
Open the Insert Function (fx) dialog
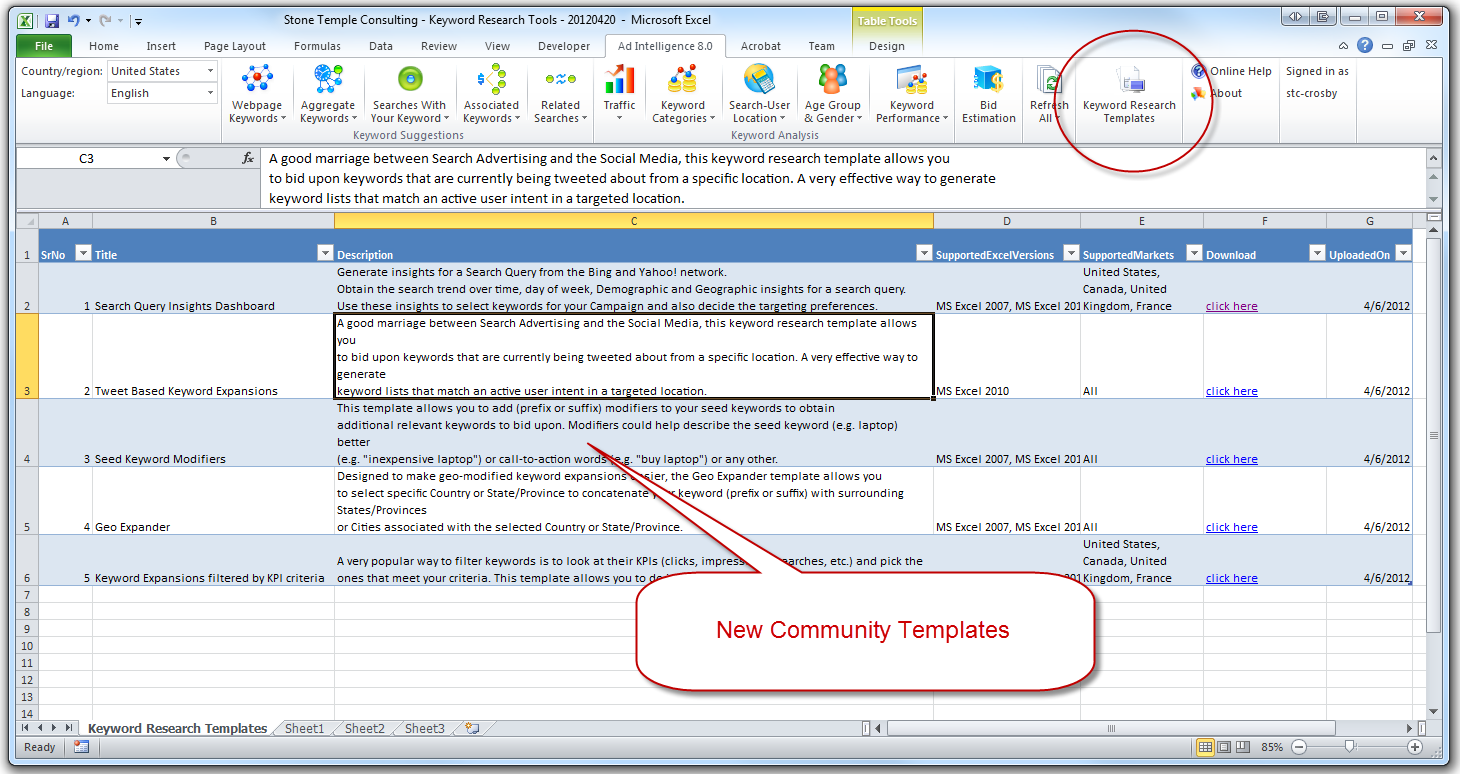pos(248,158)
